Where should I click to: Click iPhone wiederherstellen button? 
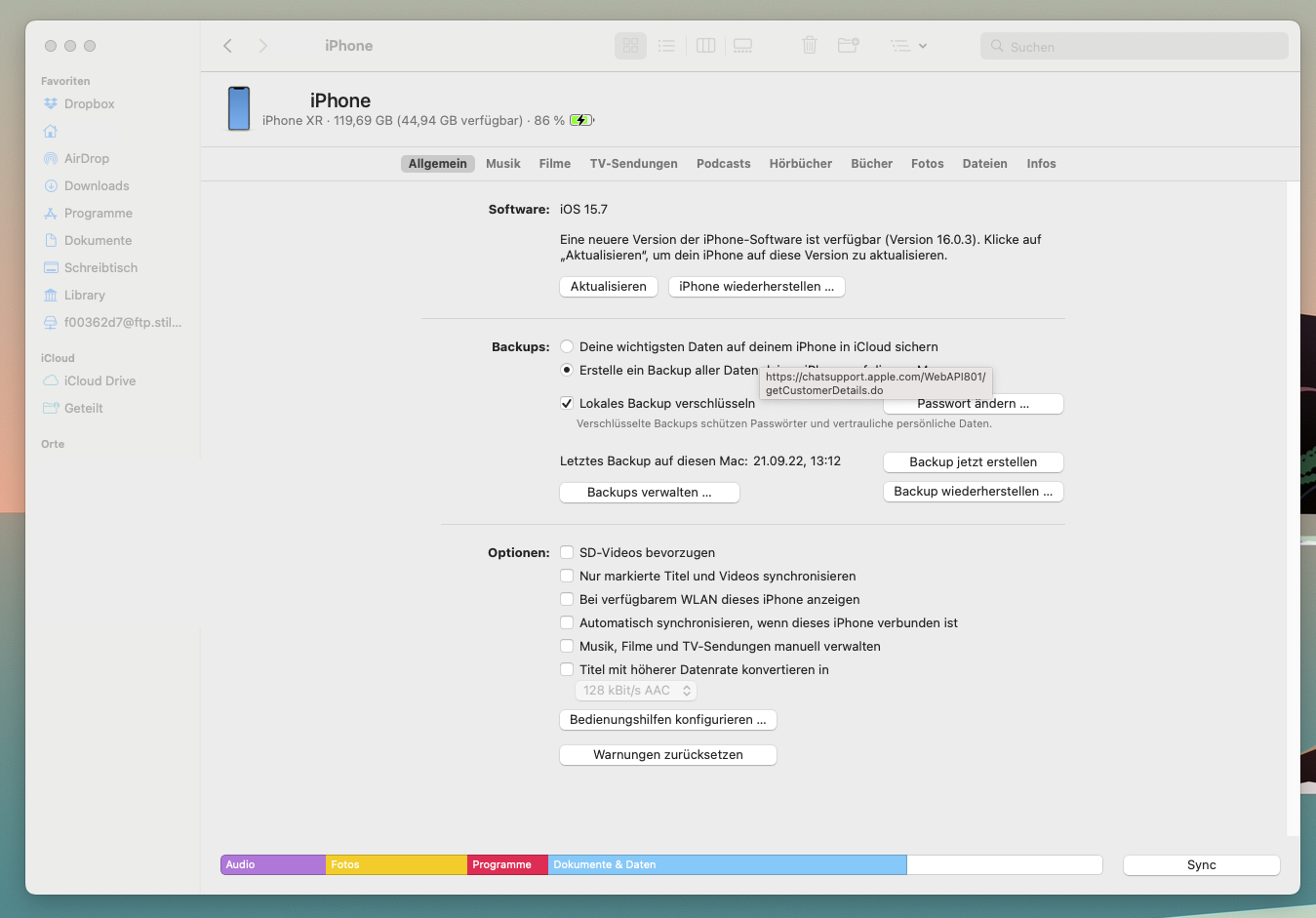click(x=757, y=287)
